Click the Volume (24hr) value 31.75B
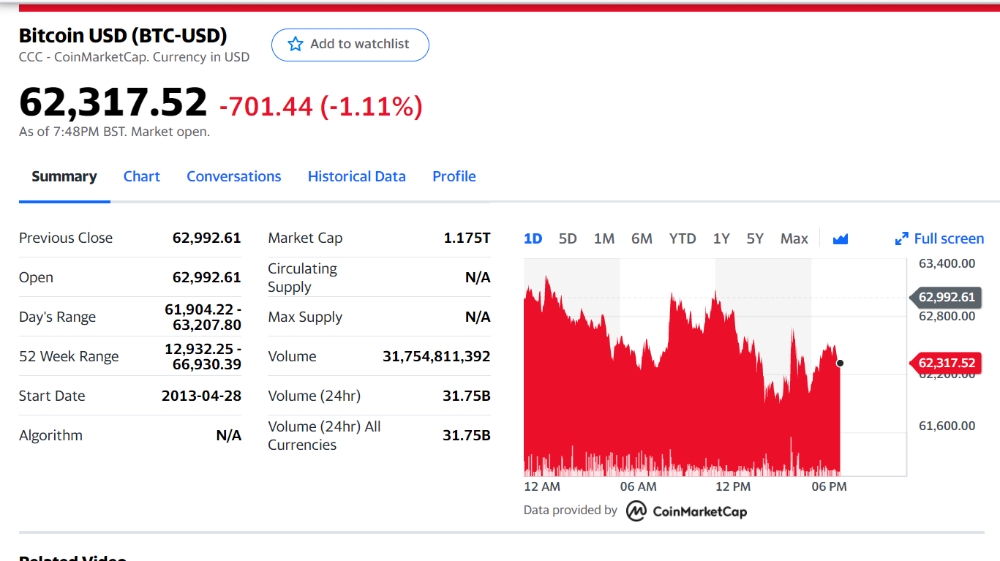This screenshot has width=1000, height=561. coord(466,396)
